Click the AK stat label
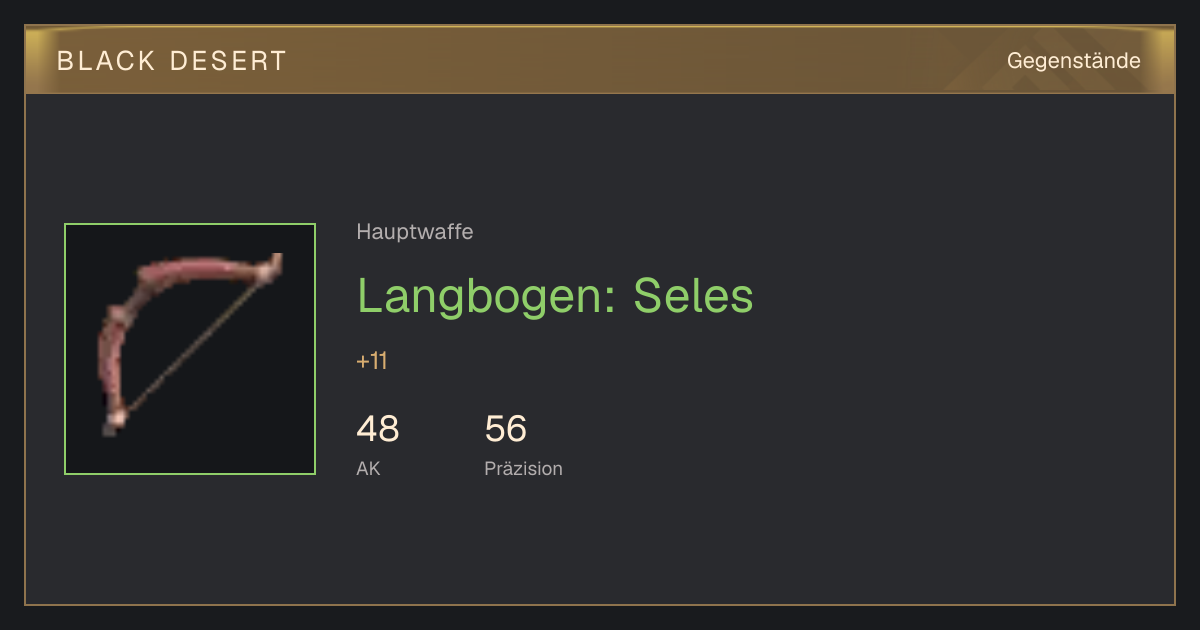This screenshot has width=1200, height=630. [368, 468]
